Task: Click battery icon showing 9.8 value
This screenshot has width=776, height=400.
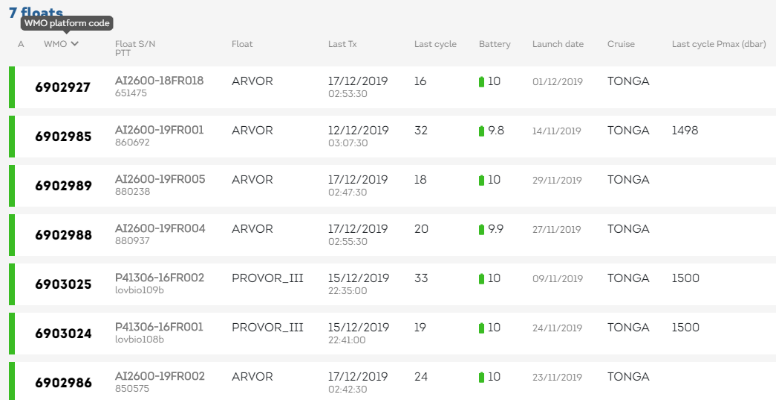Action: pyautogui.click(x=482, y=131)
